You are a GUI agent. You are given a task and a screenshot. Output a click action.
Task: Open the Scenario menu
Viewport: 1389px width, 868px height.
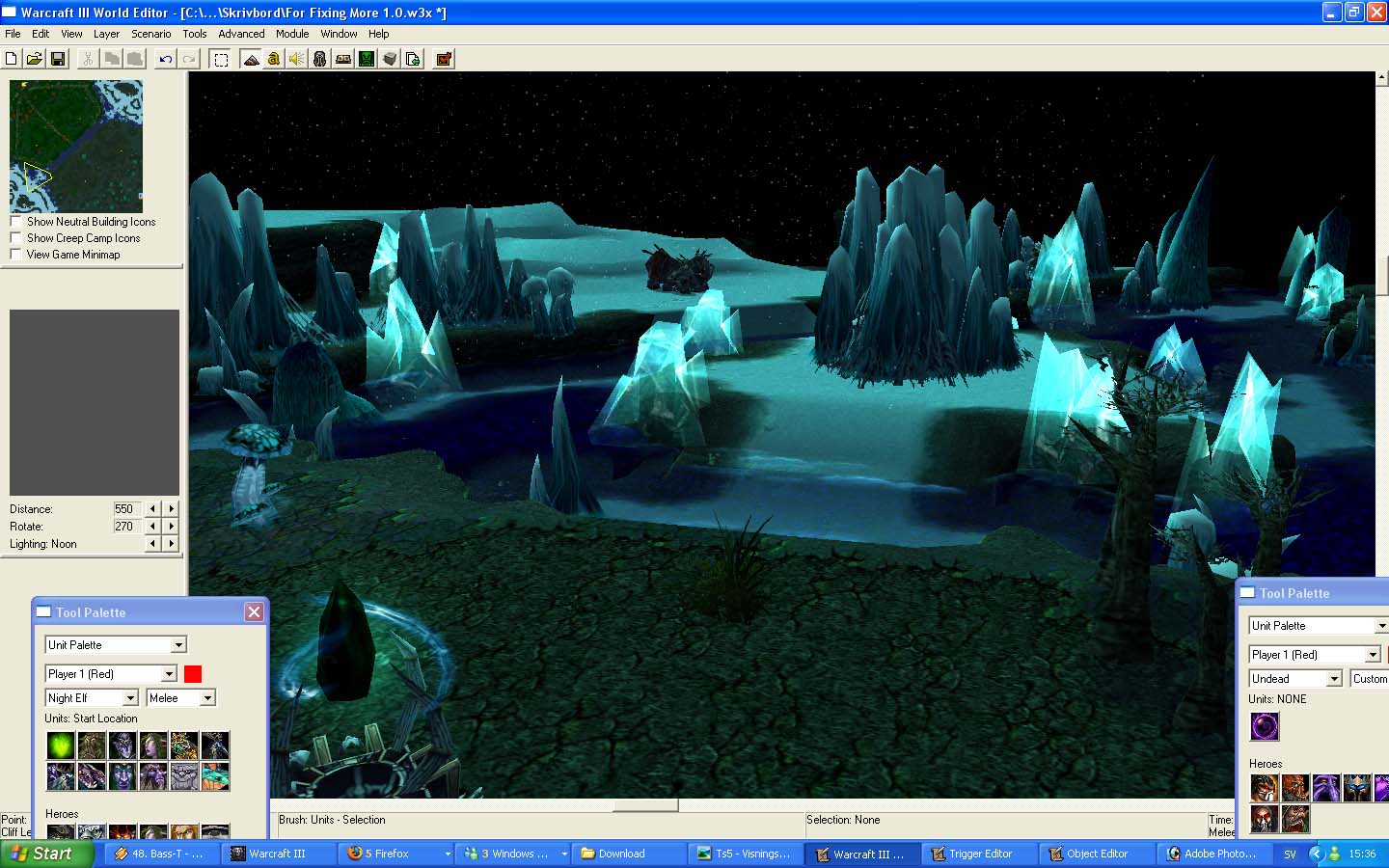(150, 34)
